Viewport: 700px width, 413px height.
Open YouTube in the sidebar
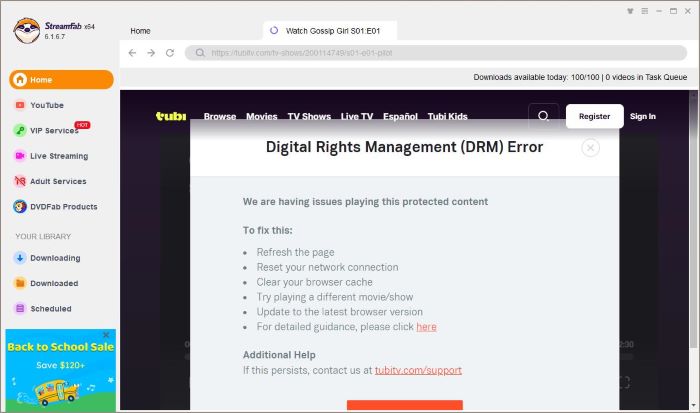(47, 105)
